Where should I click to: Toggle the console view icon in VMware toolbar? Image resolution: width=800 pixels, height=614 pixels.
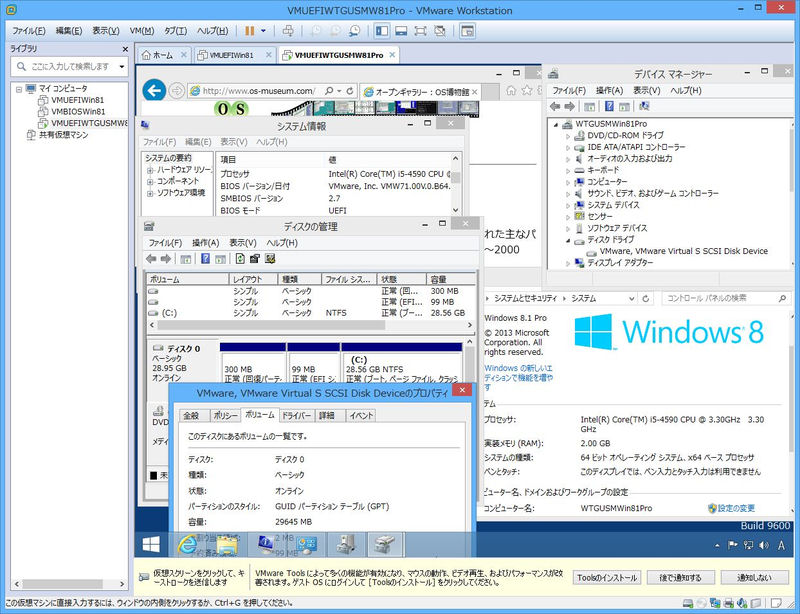point(467,31)
